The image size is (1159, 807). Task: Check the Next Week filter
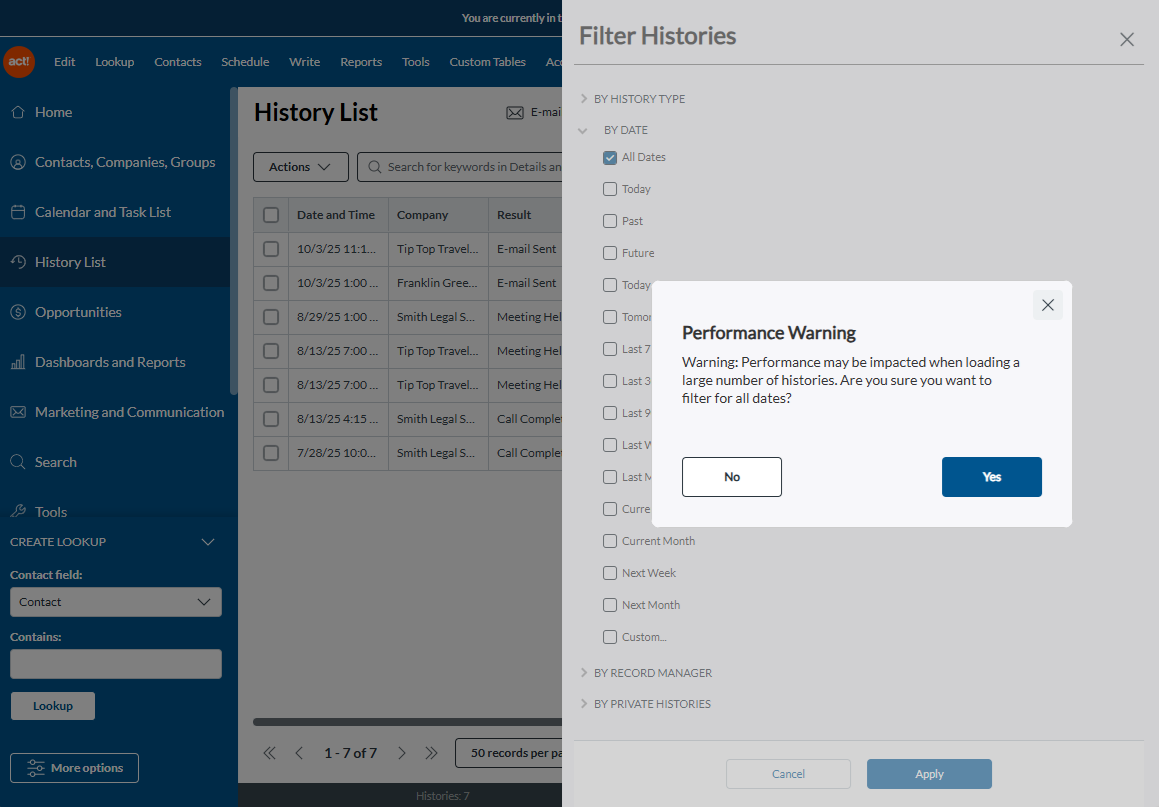point(610,573)
